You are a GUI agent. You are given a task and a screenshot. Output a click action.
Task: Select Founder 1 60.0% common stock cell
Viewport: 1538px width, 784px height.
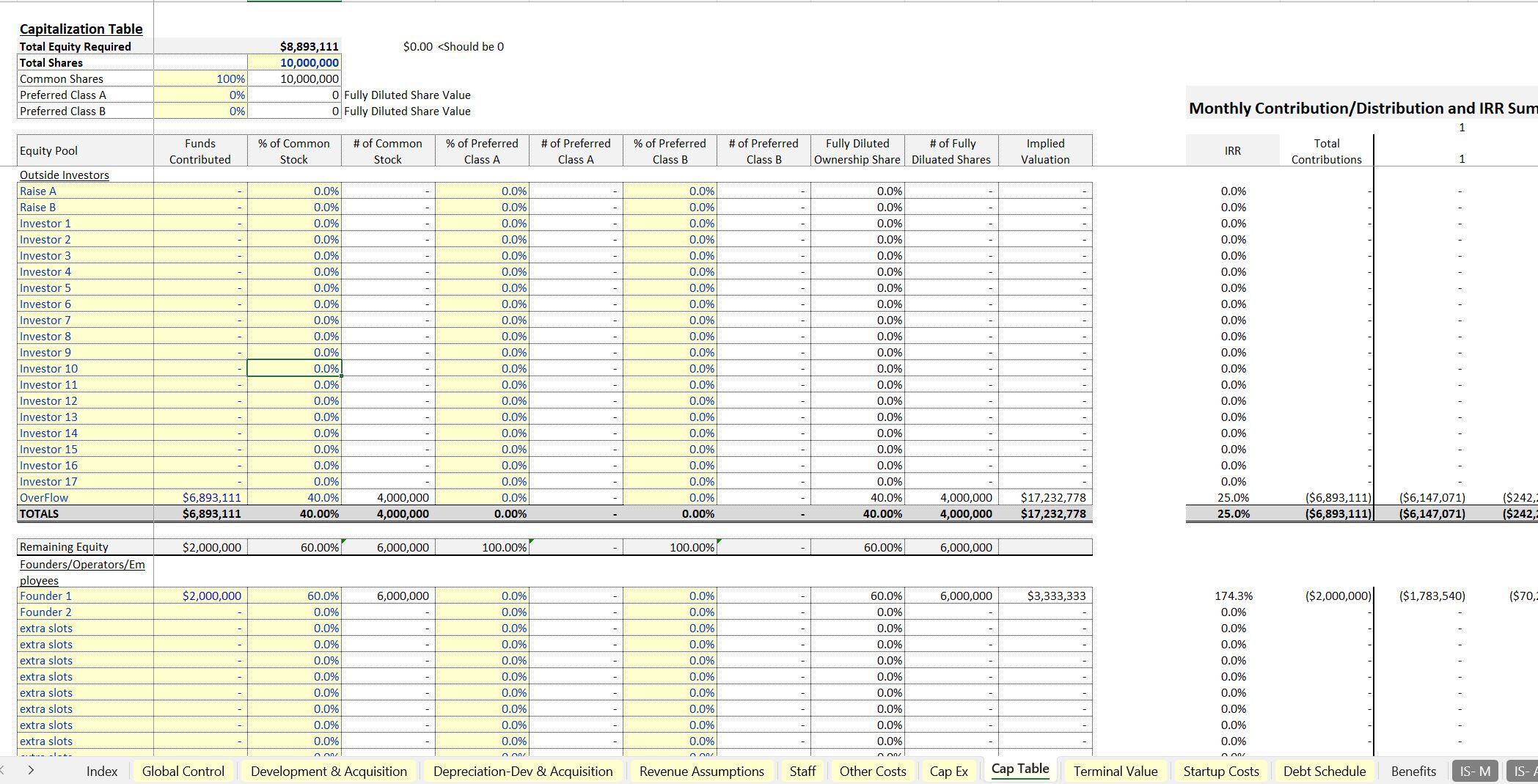294,596
